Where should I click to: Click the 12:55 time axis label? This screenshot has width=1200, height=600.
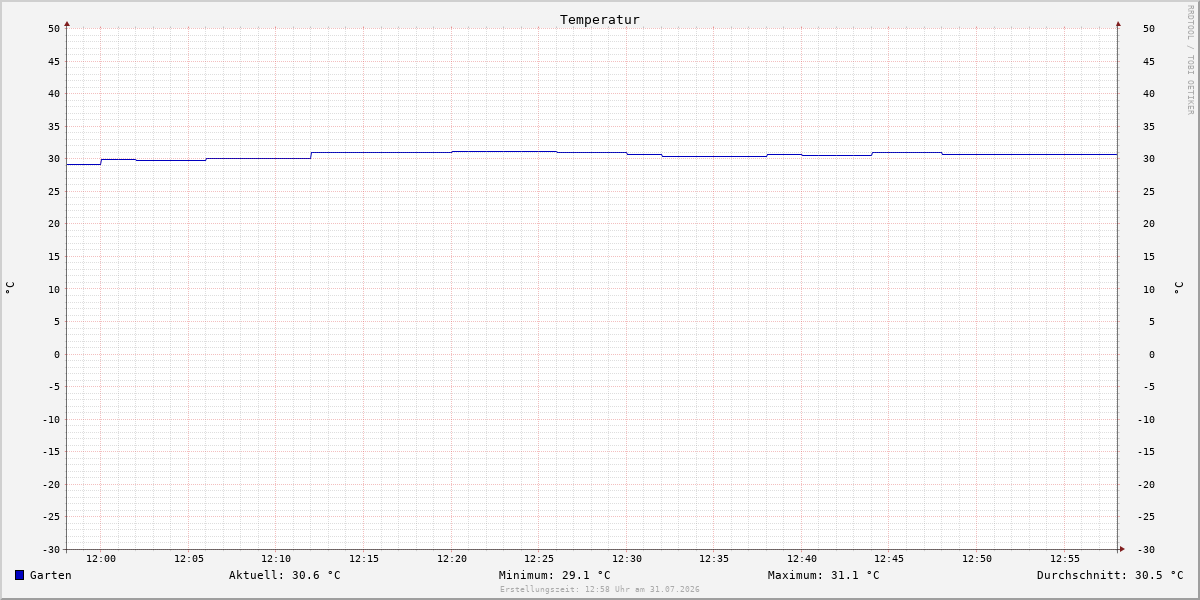(1065, 559)
